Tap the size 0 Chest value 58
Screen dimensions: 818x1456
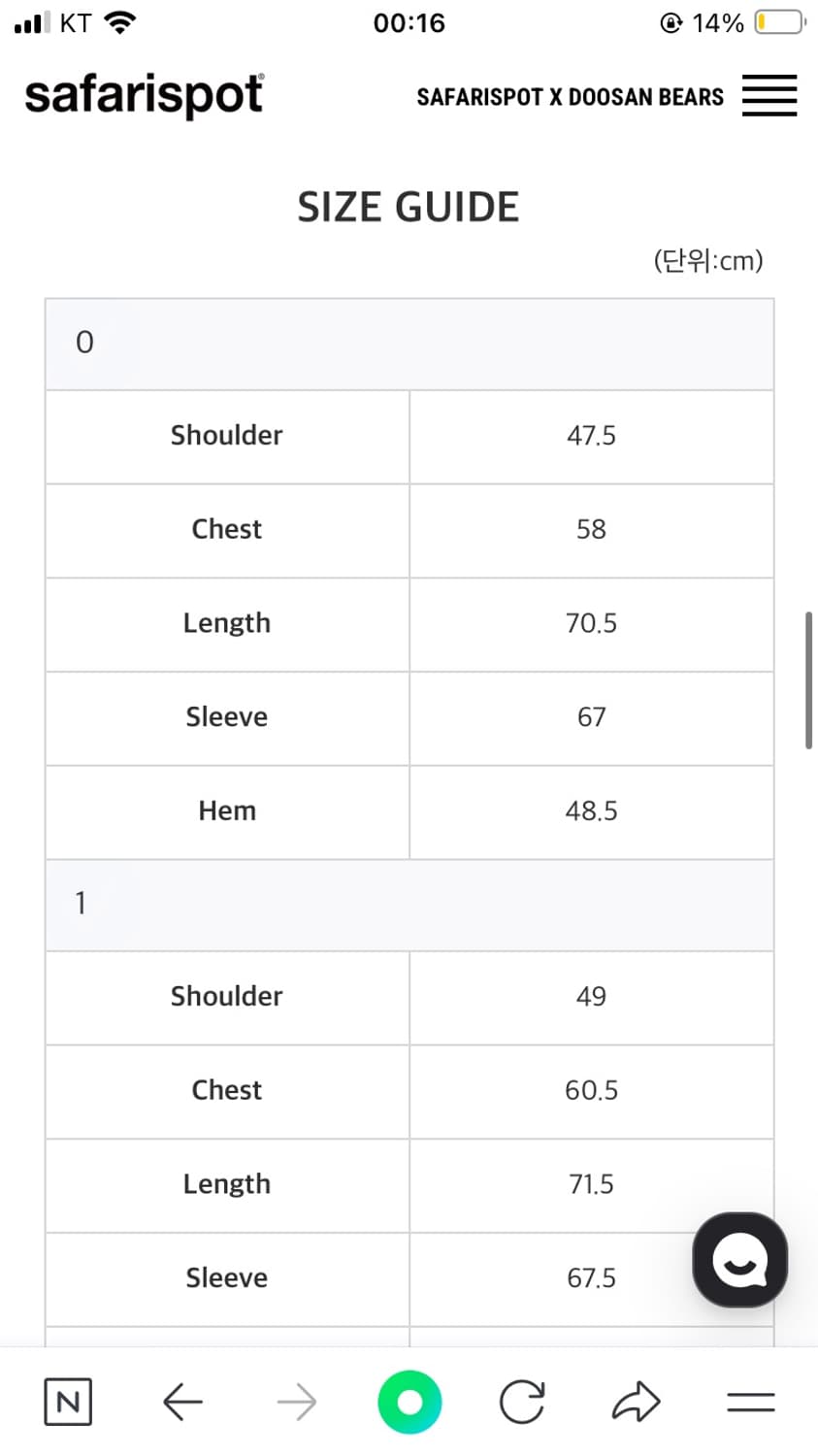(591, 530)
